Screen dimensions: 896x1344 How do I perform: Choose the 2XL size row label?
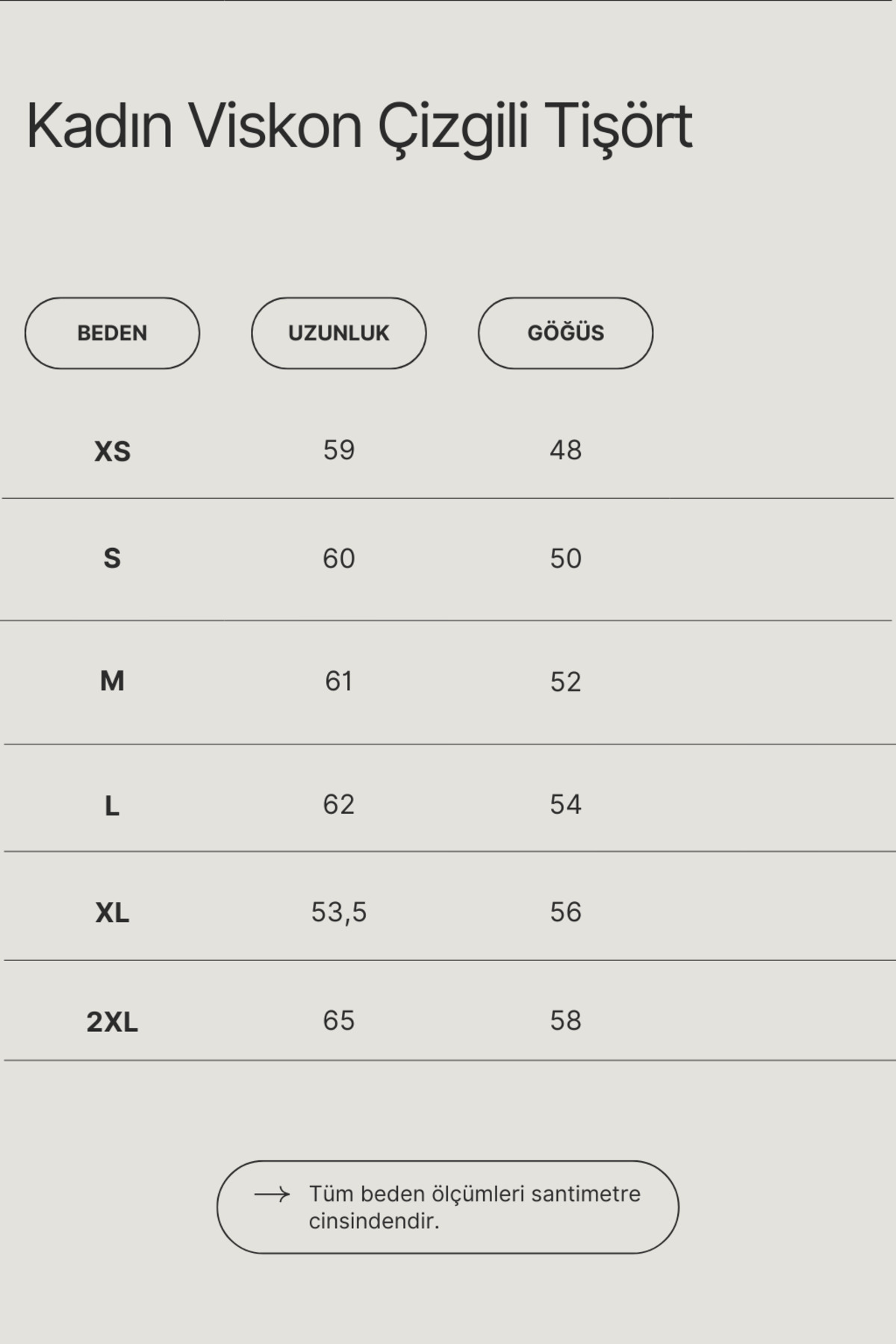[x=112, y=1021]
